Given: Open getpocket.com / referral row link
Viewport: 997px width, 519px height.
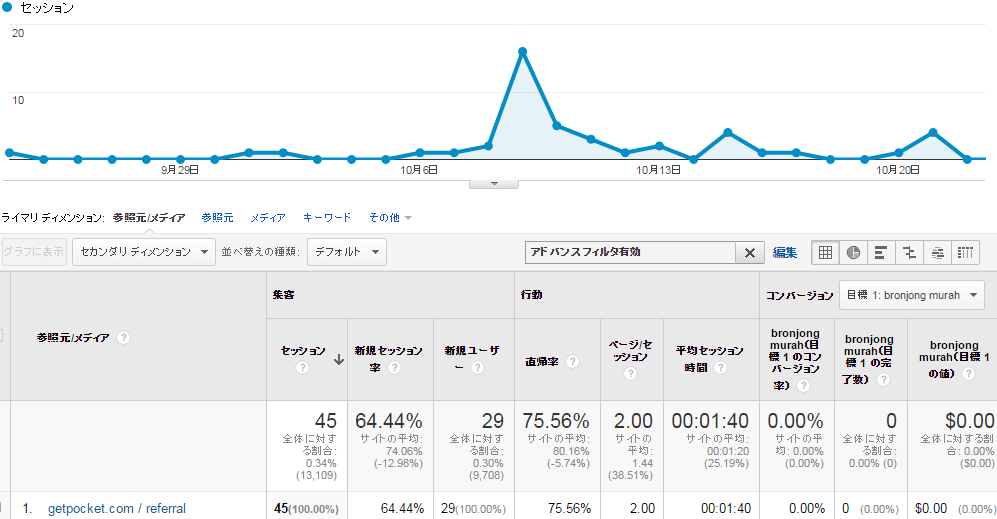Looking at the screenshot, I should 117,508.
